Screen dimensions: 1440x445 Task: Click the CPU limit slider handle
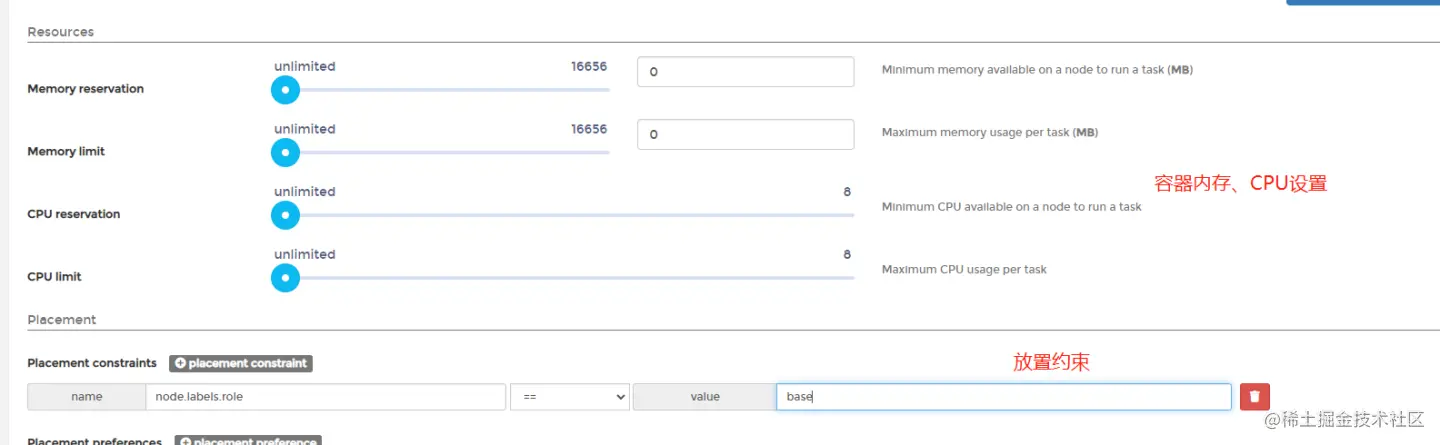285,277
